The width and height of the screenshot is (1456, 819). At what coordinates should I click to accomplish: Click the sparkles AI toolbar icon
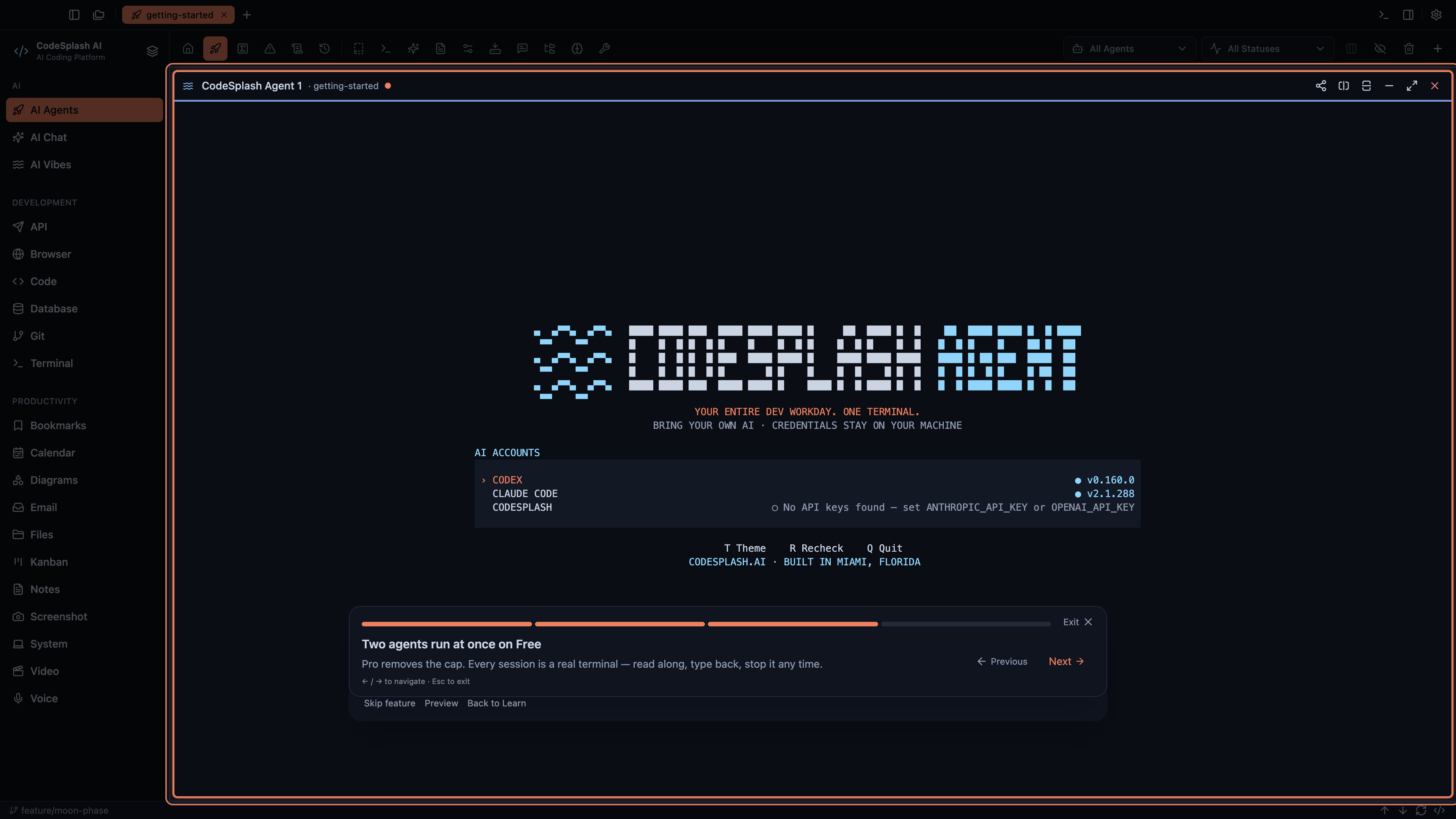413,49
